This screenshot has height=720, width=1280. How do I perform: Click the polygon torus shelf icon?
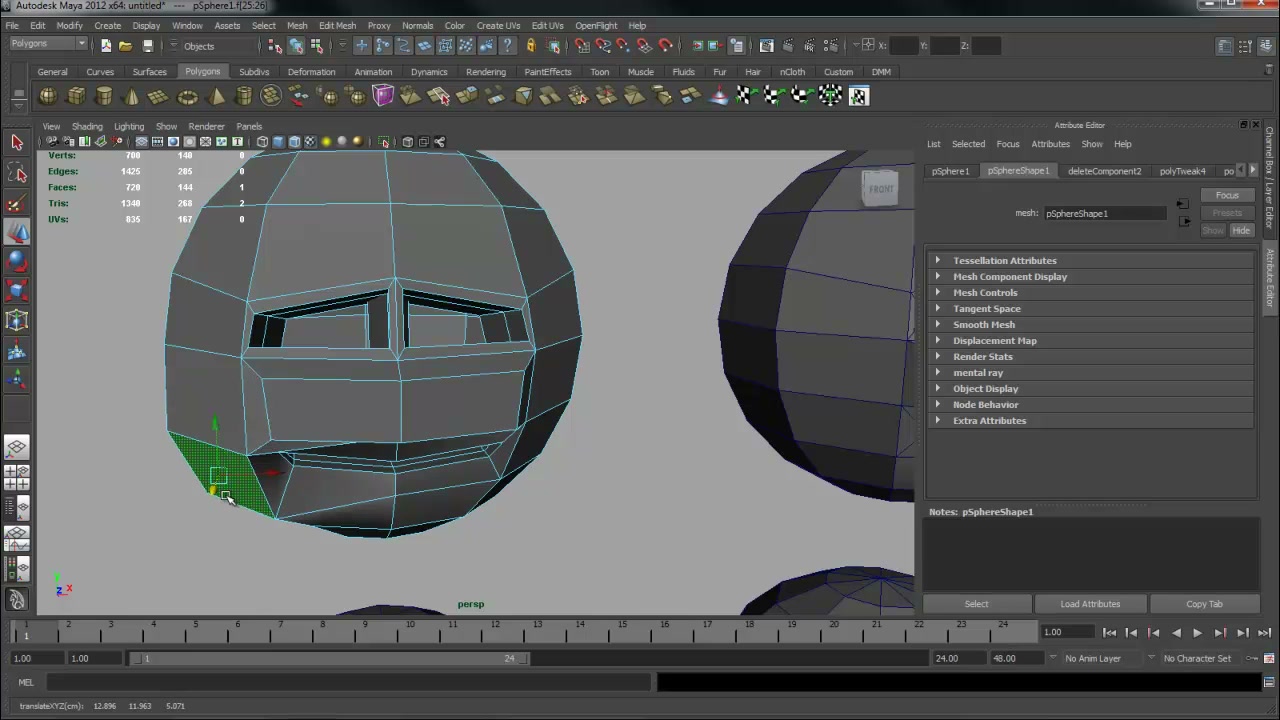[187, 96]
